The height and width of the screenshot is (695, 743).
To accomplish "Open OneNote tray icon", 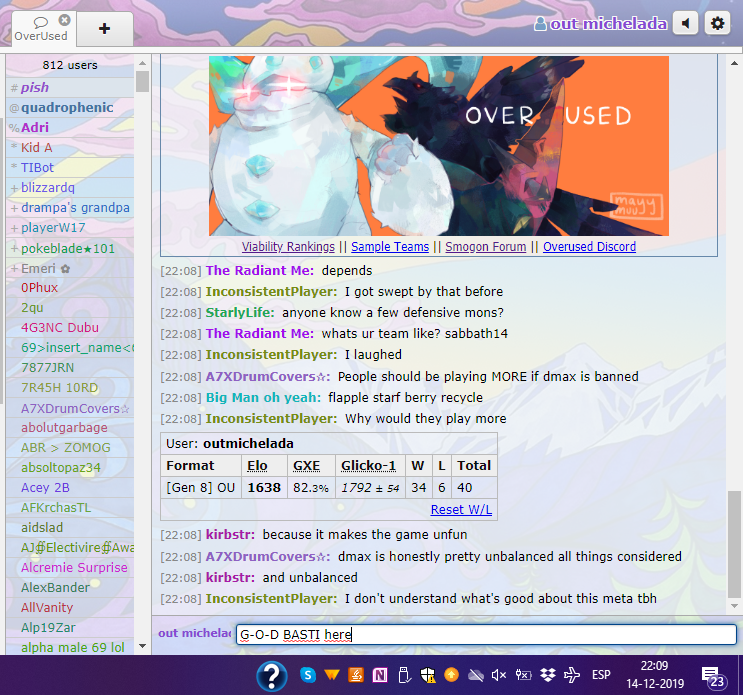I will [x=380, y=675].
